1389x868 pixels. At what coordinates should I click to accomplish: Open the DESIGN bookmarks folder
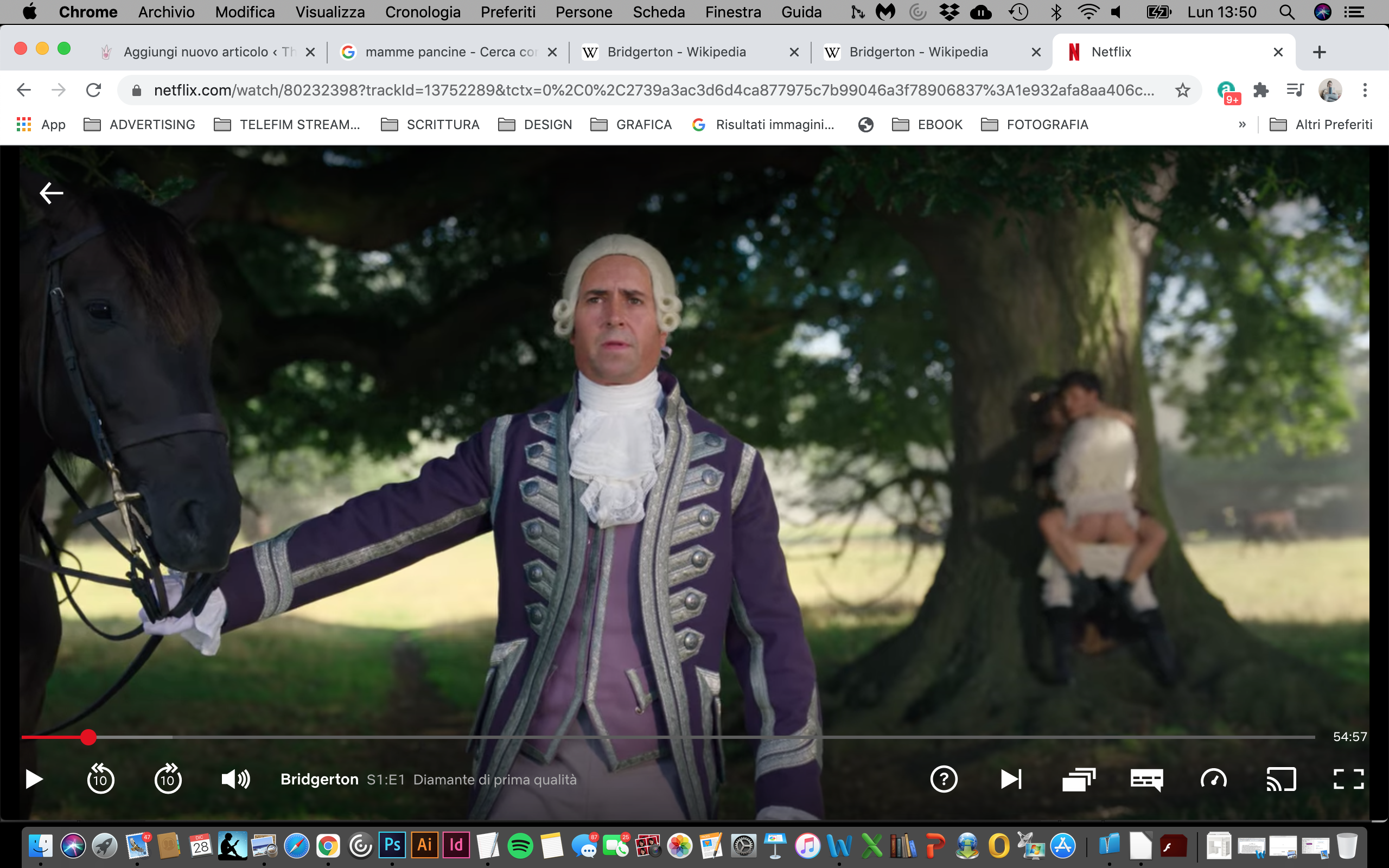535,125
